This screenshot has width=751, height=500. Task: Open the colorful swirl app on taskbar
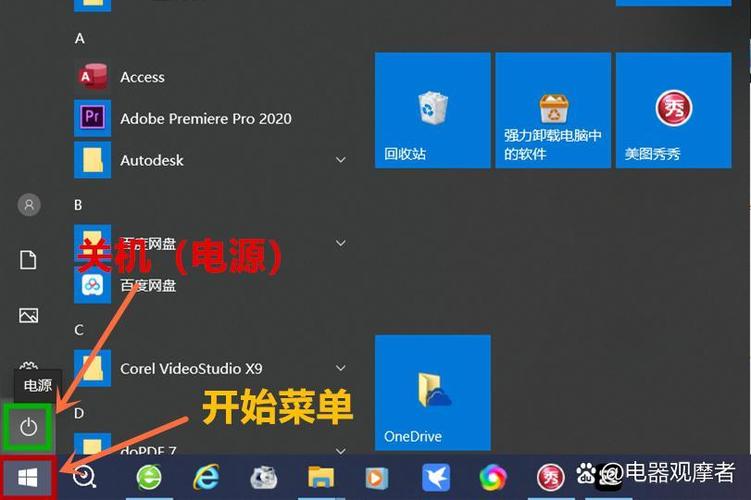492,477
